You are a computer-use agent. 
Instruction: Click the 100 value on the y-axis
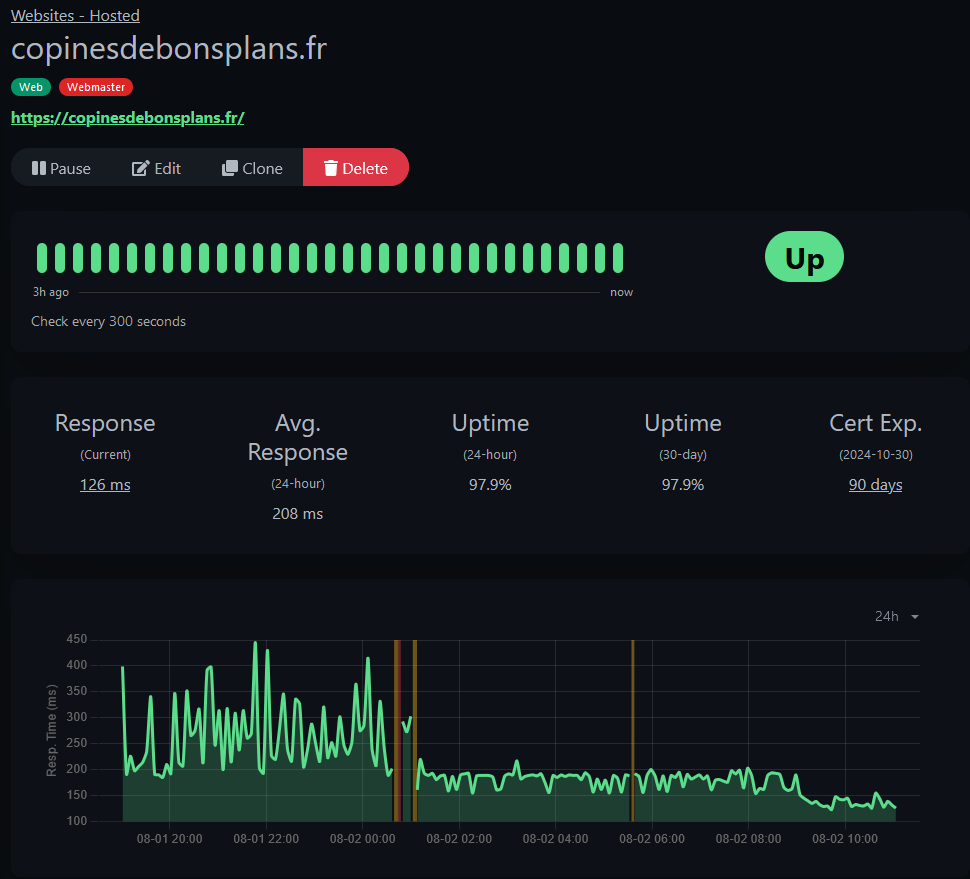point(77,821)
